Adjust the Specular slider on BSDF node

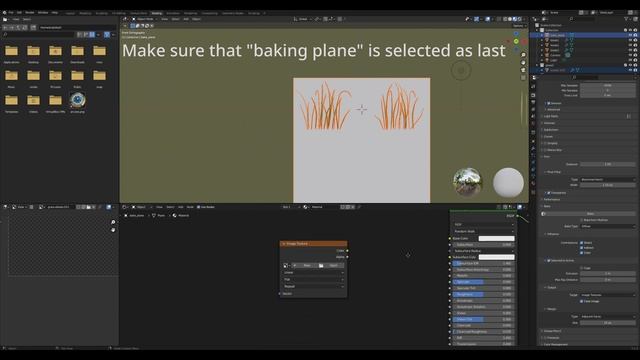tap(483, 282)
